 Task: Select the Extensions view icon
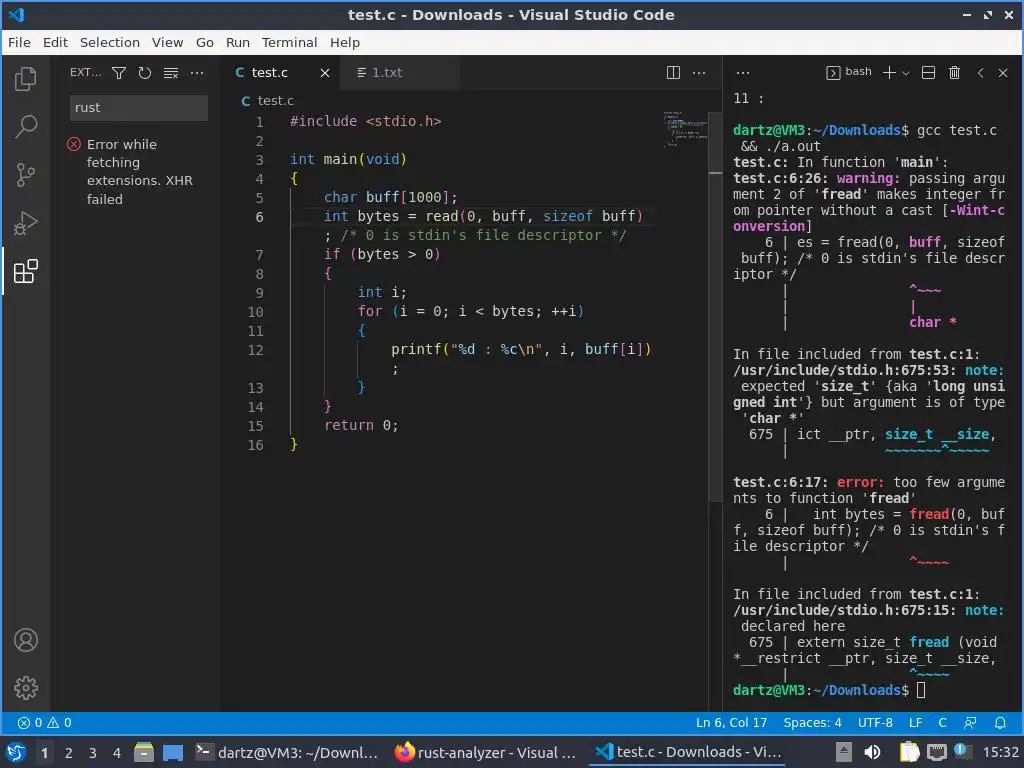(25, 271)
